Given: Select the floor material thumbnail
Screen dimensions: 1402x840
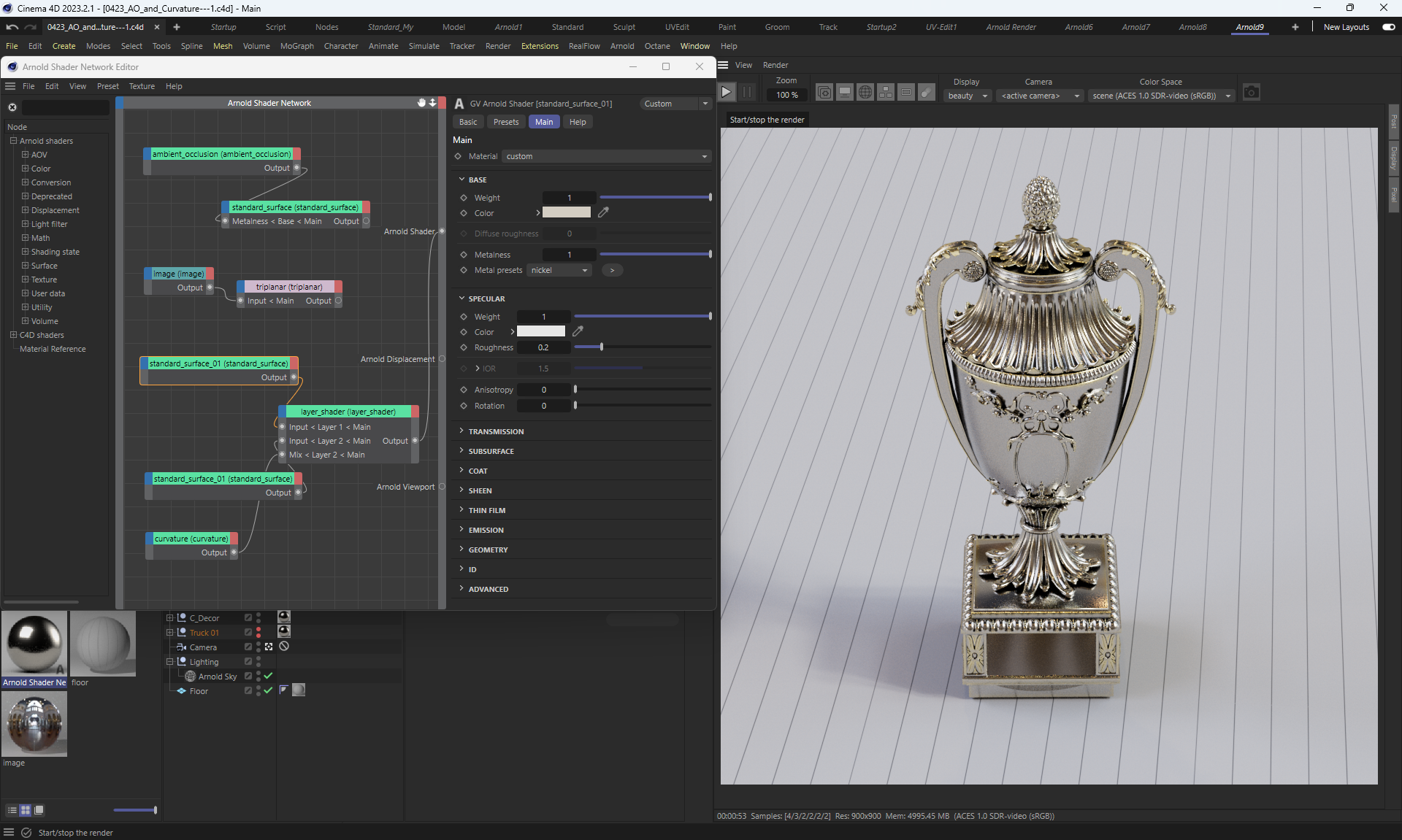Looking at the screenshot, I should pyautogui.click(x=103, y=644).
